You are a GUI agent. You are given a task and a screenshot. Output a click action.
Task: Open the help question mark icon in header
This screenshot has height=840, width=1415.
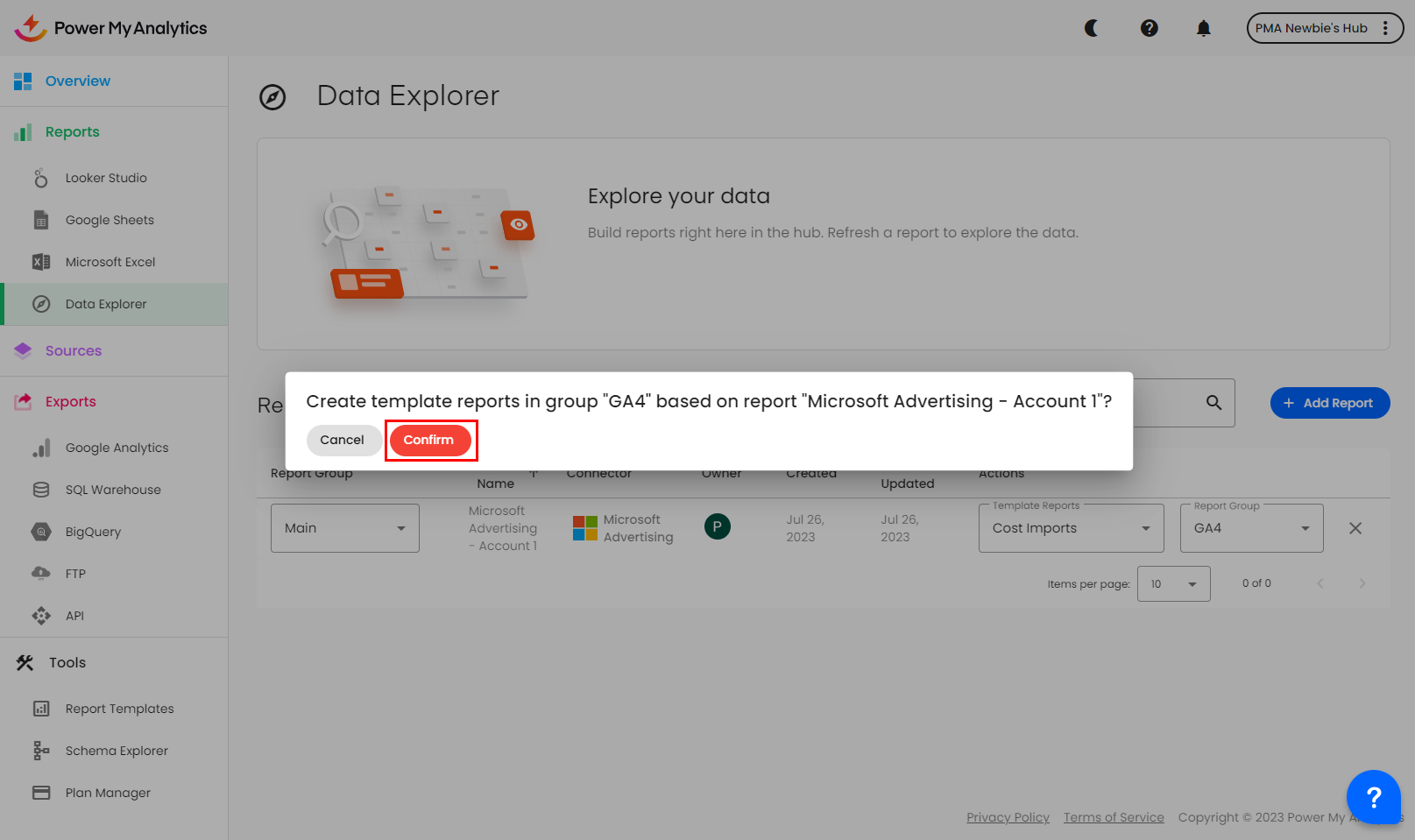pyautogui.click(x=1149, y=28)
